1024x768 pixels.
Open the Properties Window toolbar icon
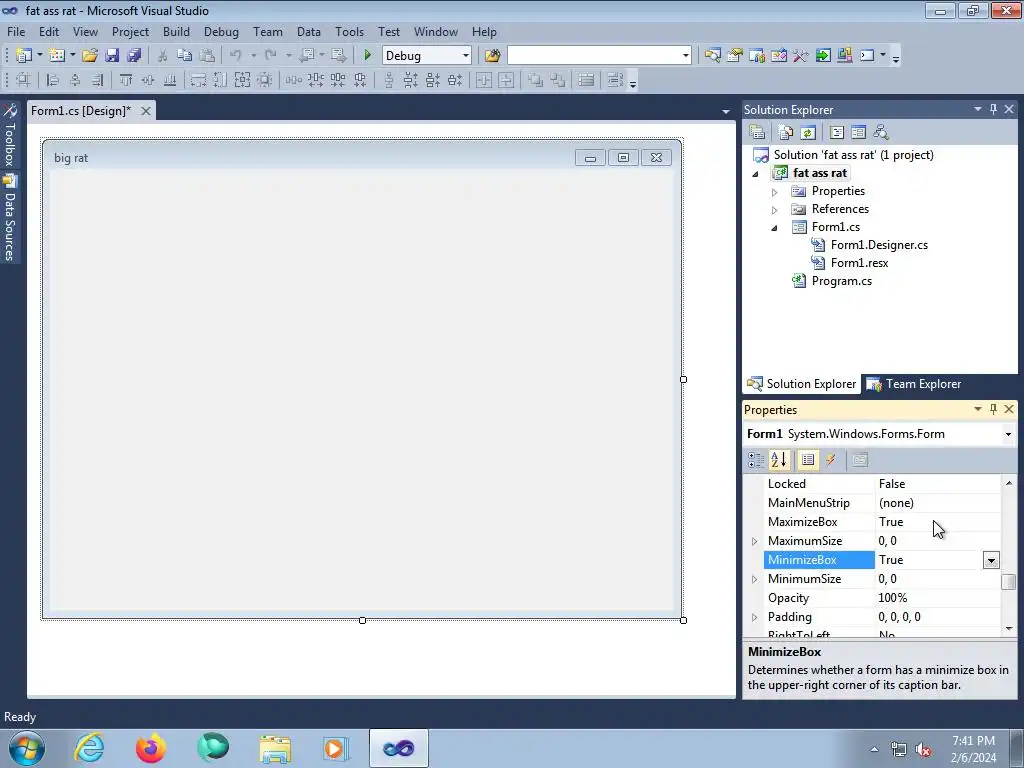[735, 56]
